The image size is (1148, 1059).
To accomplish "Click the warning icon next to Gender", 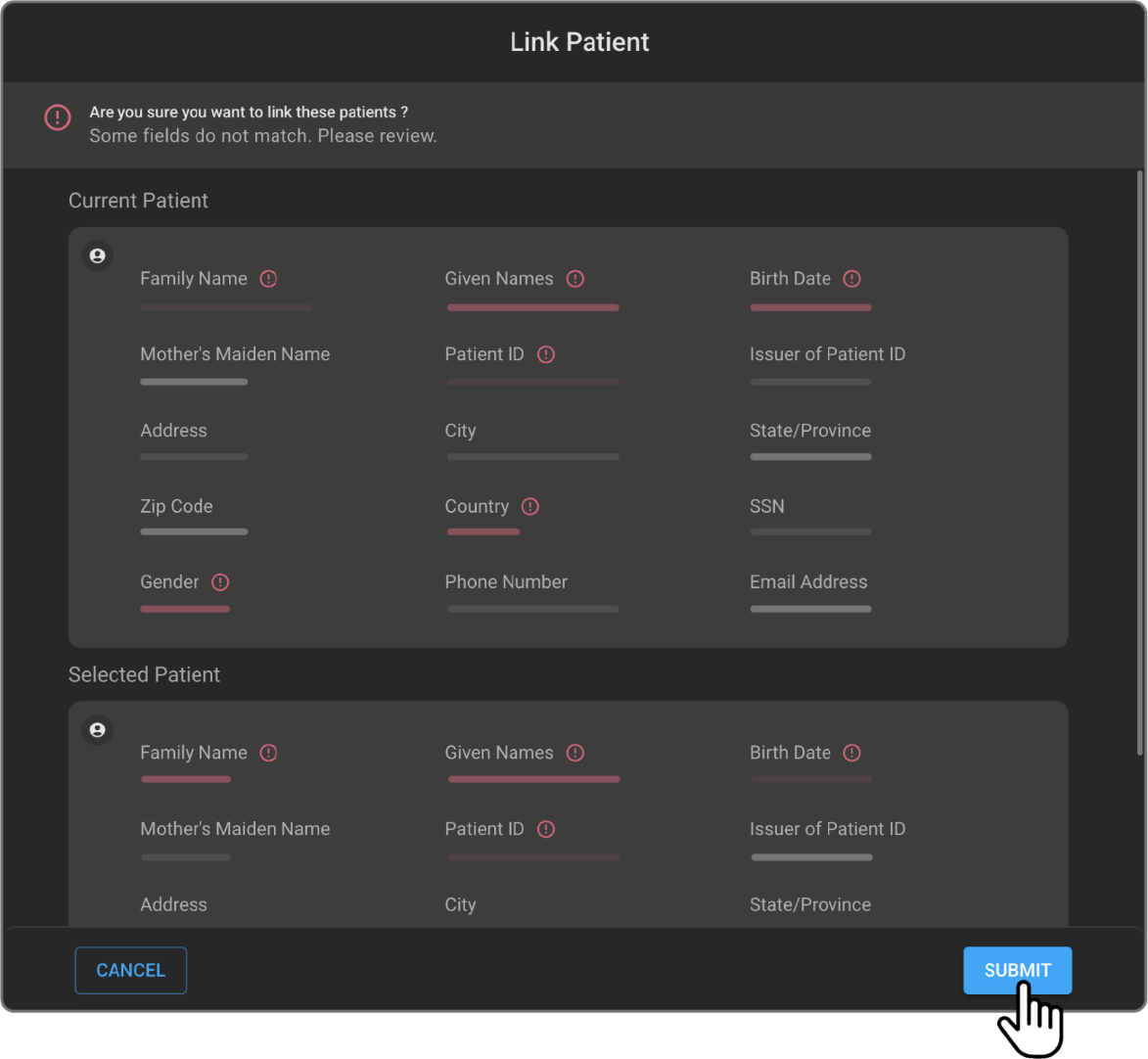I will pos(220,582).
